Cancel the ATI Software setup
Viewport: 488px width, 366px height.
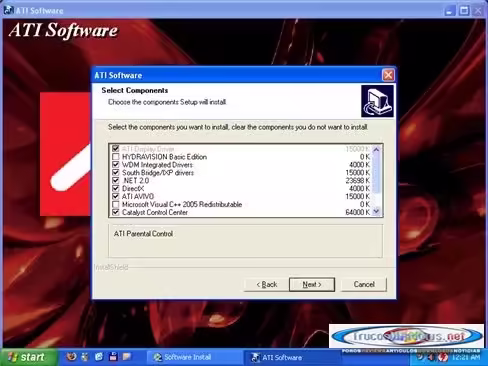(x=364, y=284)
